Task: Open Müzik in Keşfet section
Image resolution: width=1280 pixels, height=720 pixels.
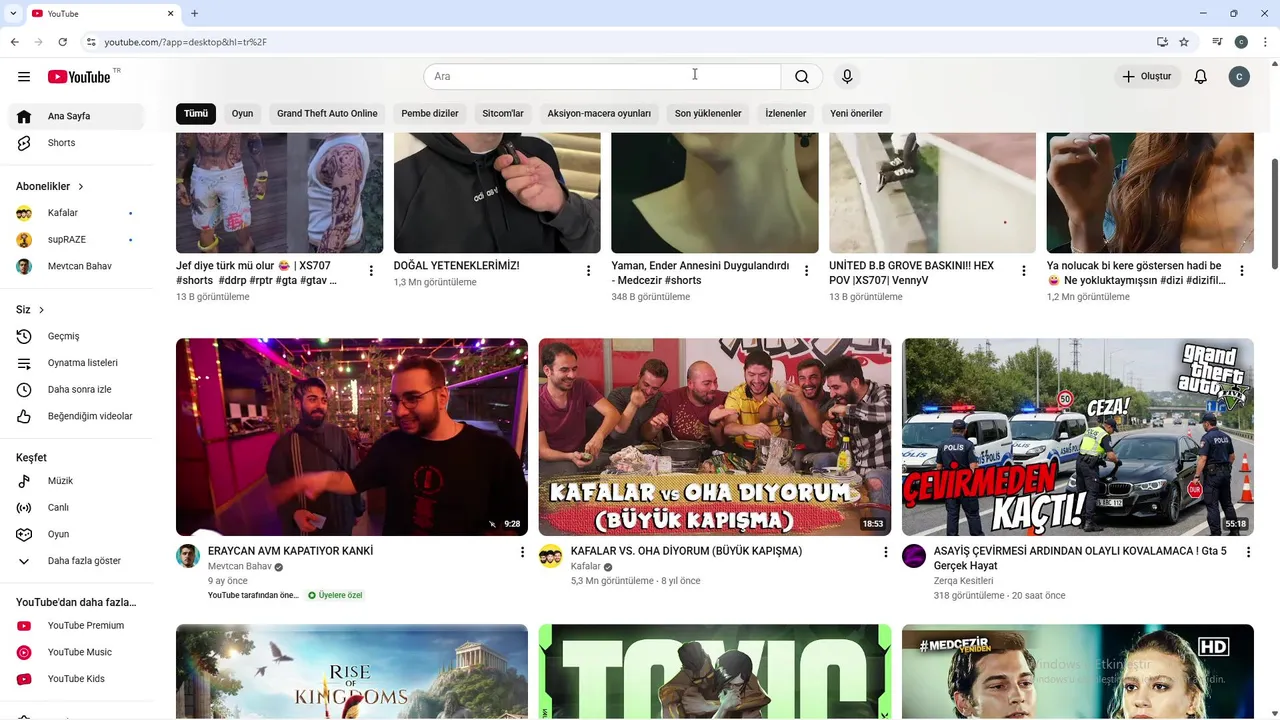Action: tap(76, 481)
